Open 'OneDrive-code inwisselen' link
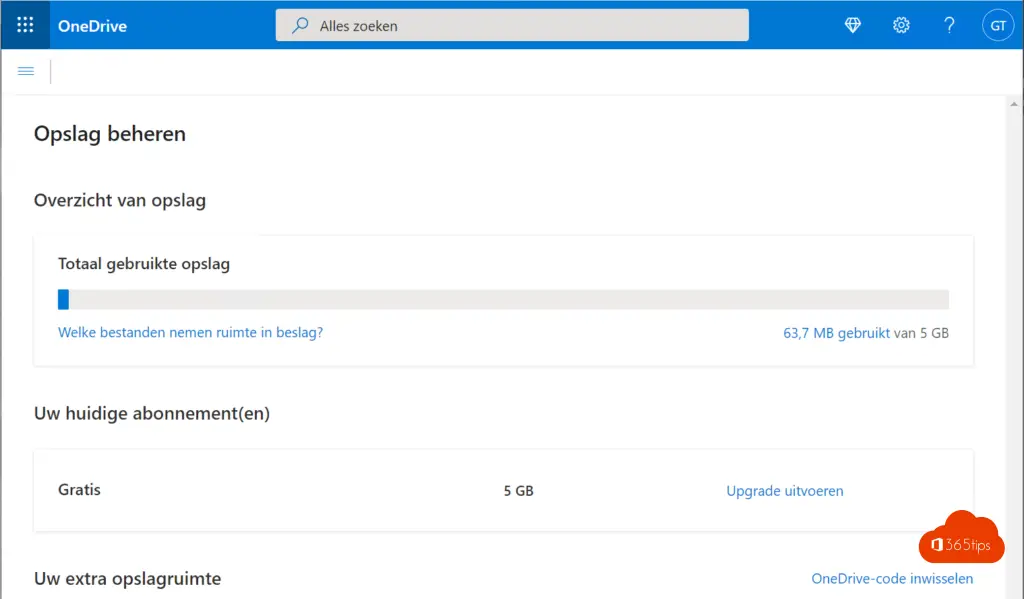Viewport: 1024px width, 599px height. point(892,578)
